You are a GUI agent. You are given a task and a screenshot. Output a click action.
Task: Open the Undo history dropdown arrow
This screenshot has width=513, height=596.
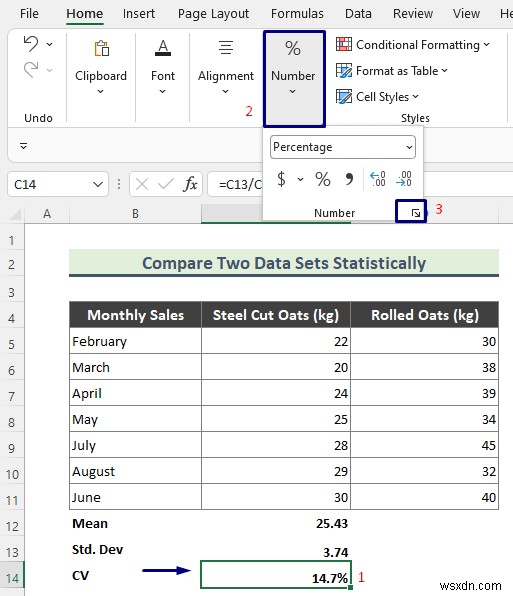[50, 44]
